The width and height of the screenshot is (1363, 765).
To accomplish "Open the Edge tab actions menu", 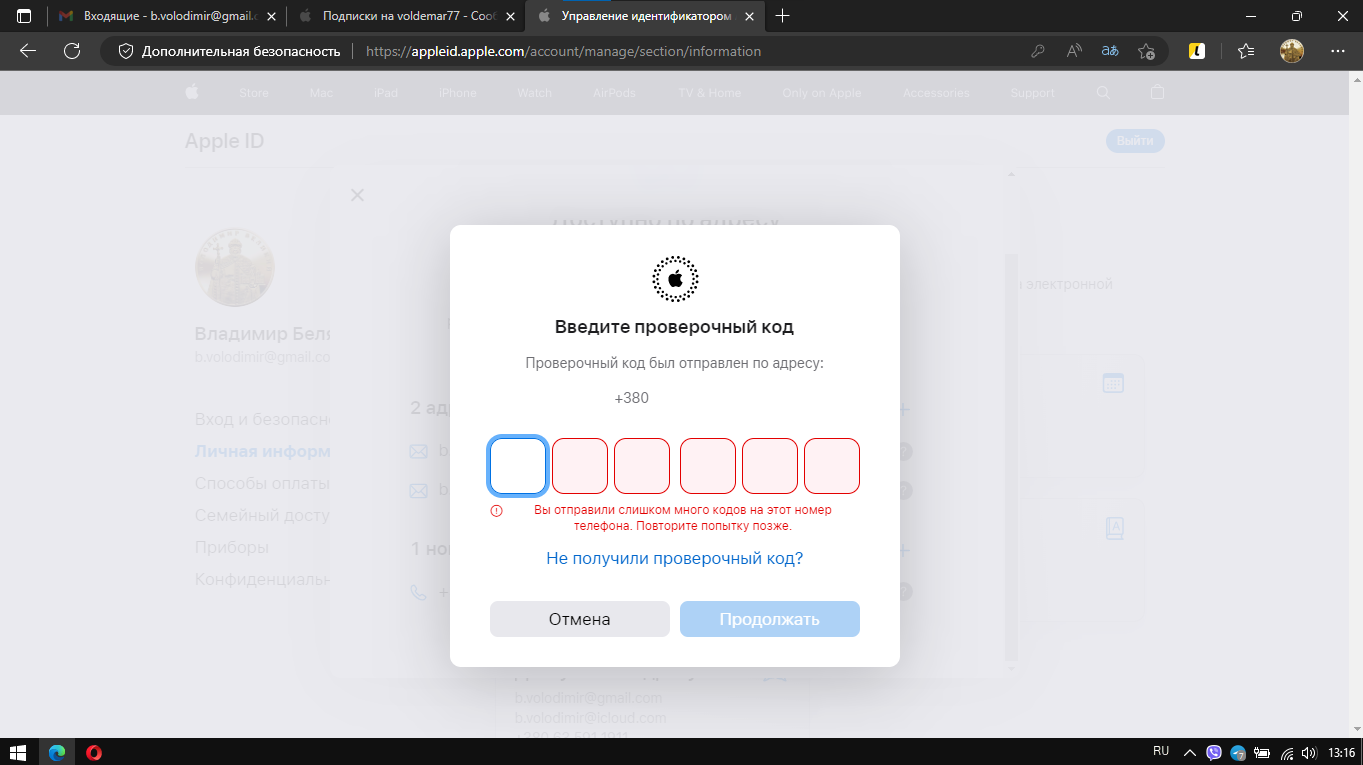I will point(24,16).
